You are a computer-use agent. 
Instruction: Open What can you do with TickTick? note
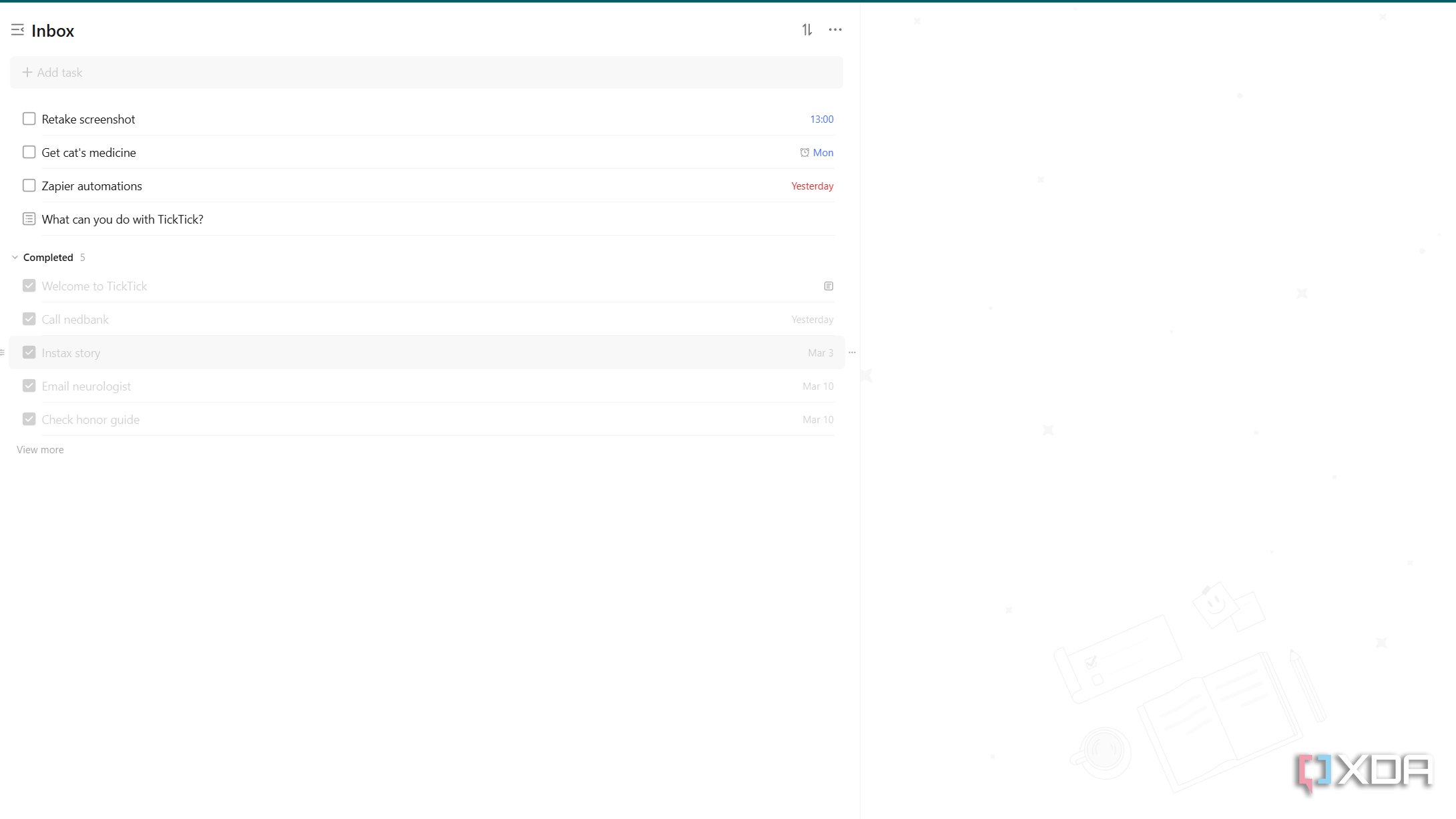point(122,219)
